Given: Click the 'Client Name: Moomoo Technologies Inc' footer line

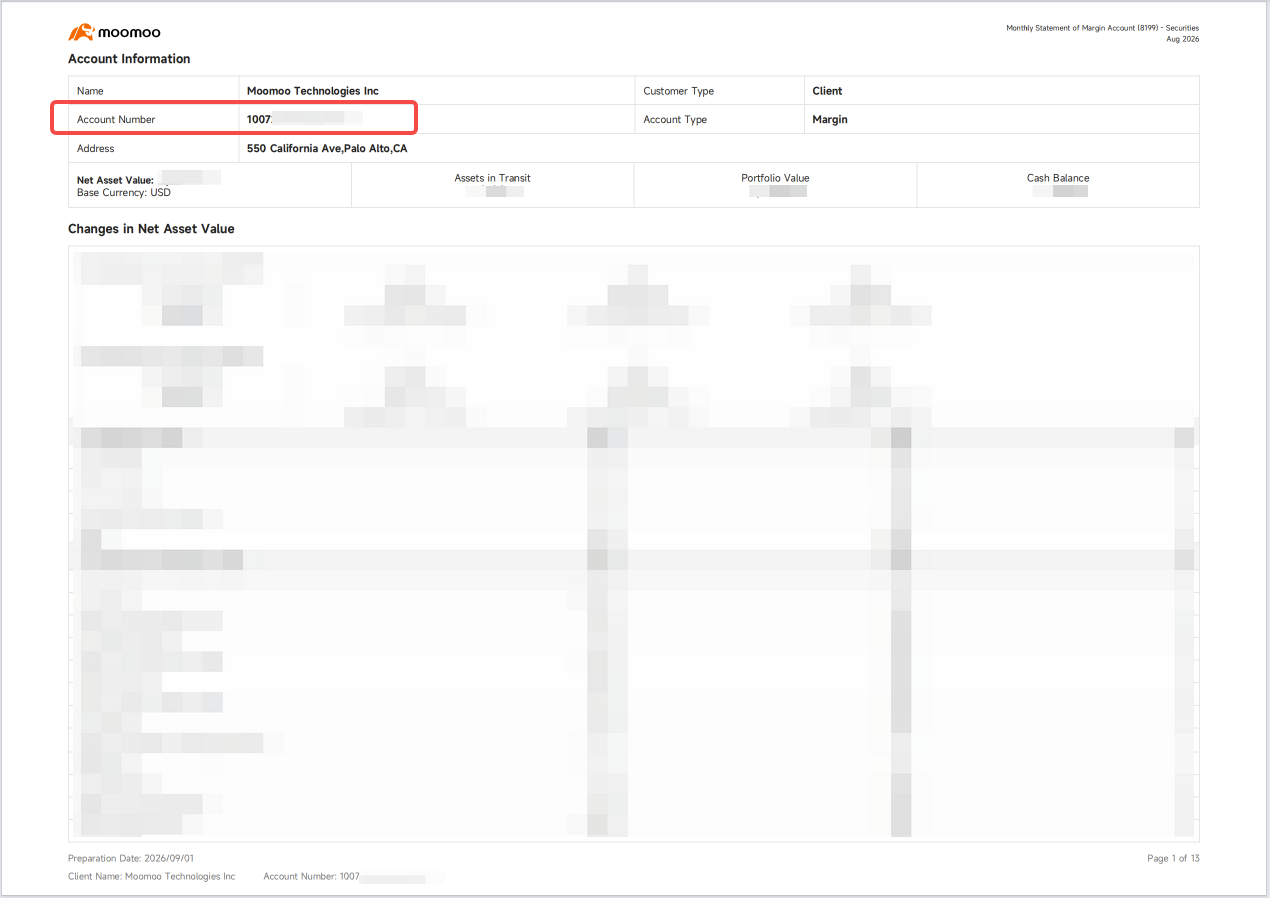Looking at the screenshot, I should [x=152, y=877].
